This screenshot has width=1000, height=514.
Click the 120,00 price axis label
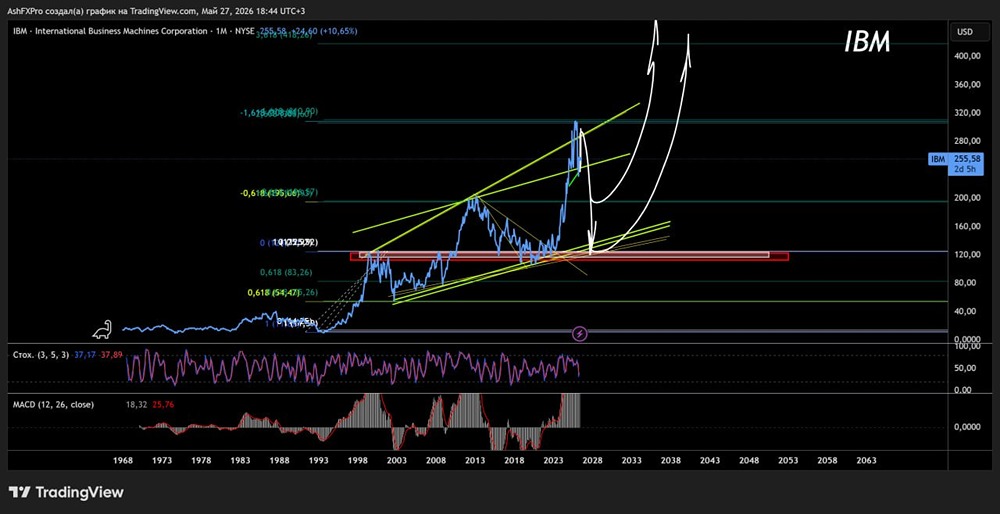pyautogui.click(x=967, y=254)
